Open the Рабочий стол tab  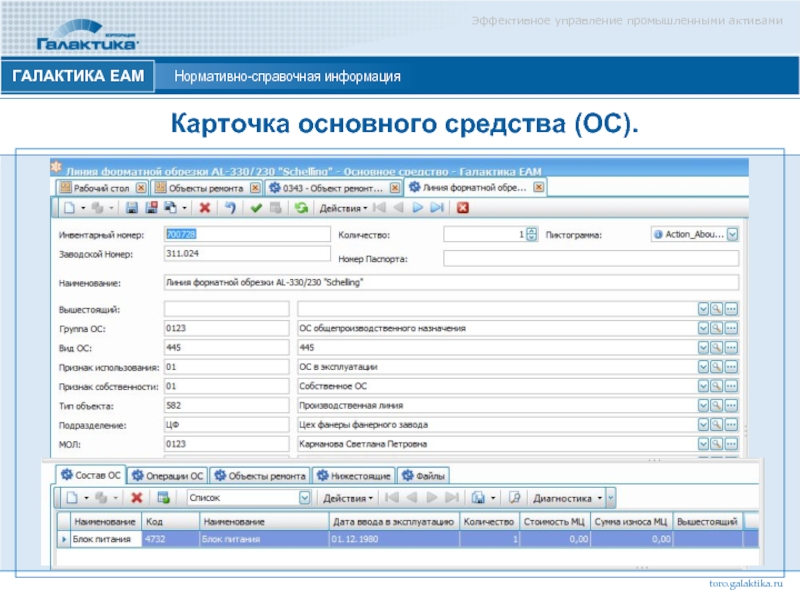pyautogui.click(x=102, y=187)
